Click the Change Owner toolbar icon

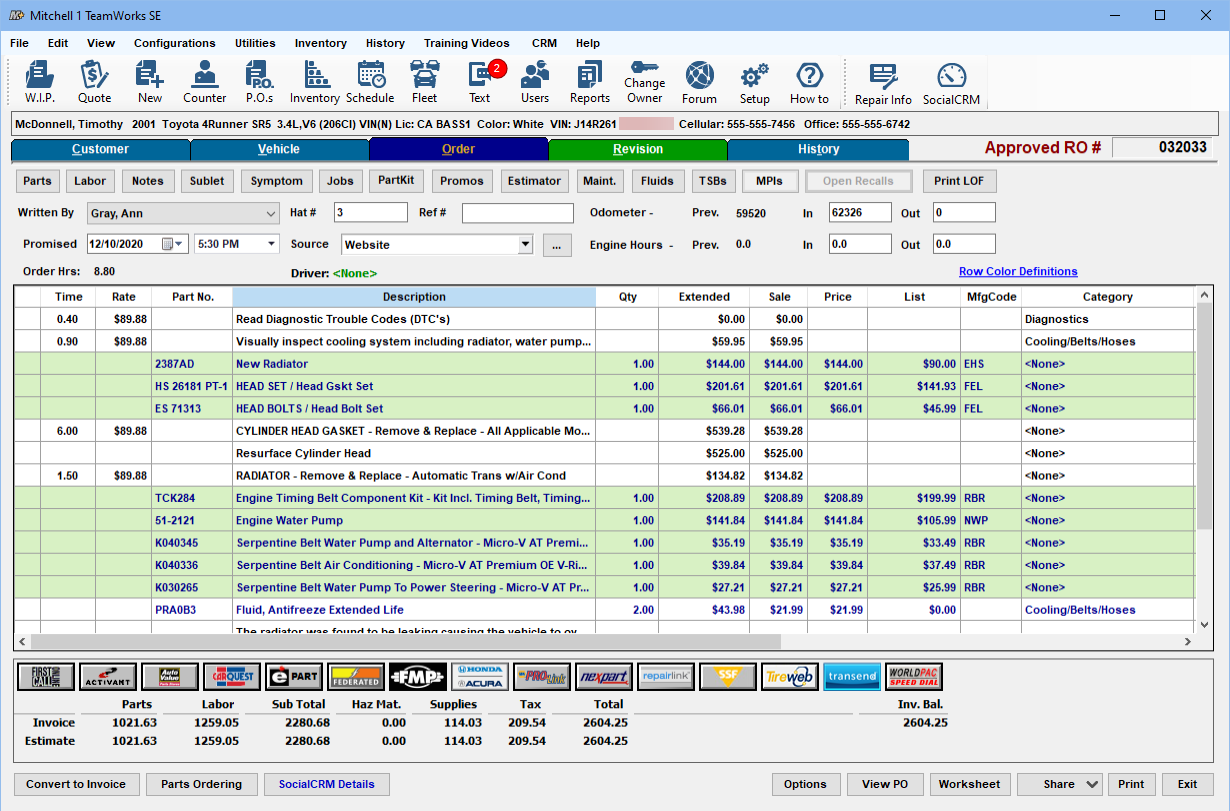[x=644, y=82]
